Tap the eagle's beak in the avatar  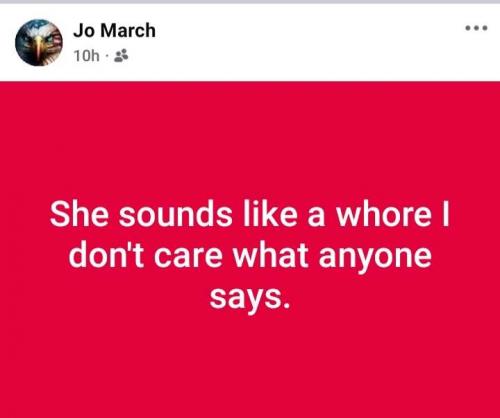click(x=38, y=47)
